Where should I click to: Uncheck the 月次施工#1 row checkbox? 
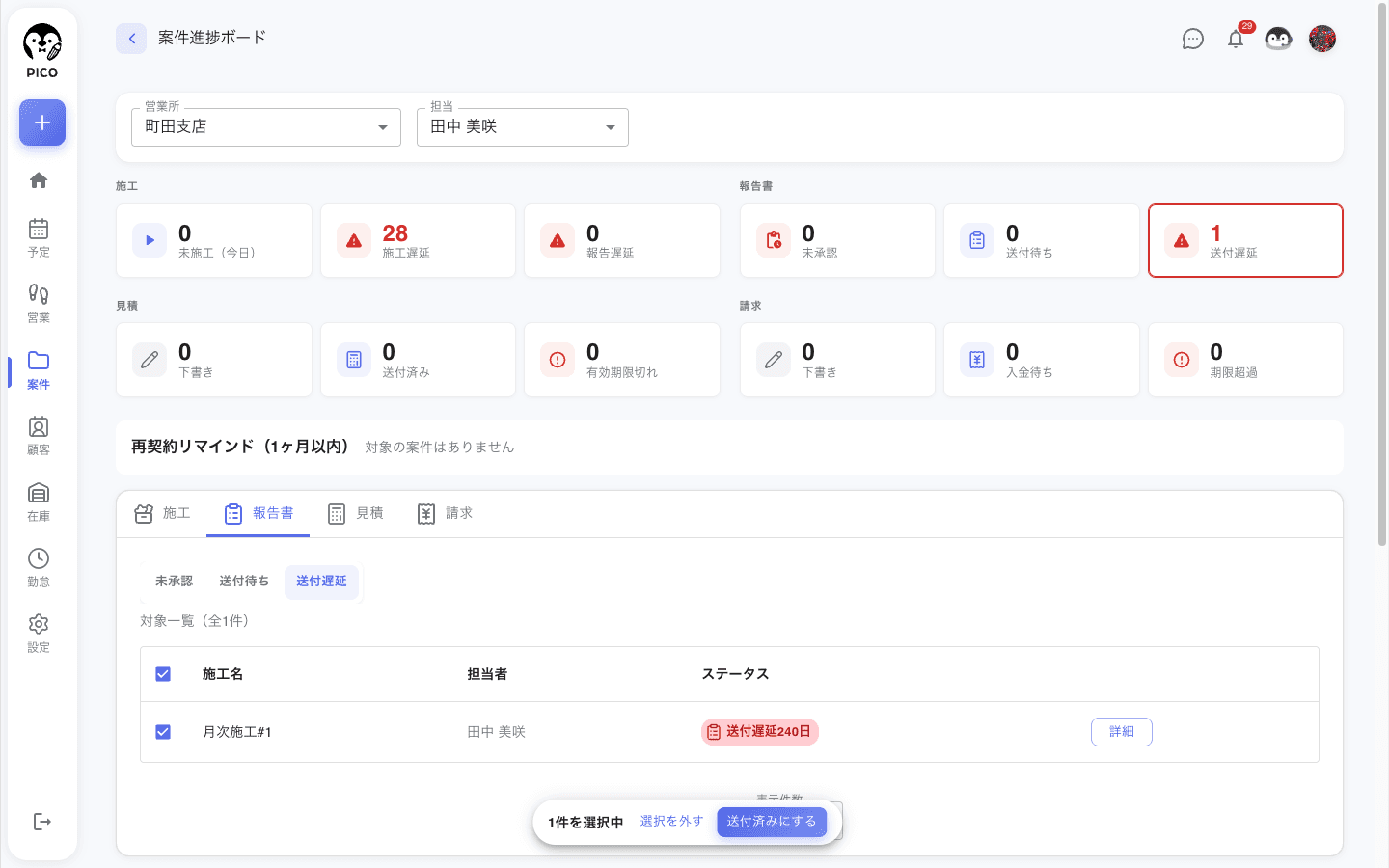click(163, 732)
